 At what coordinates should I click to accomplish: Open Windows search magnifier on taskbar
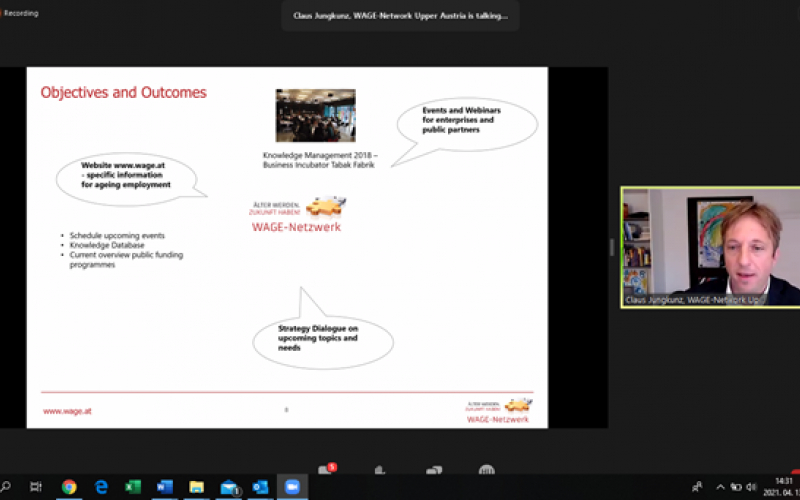(5, 486)
